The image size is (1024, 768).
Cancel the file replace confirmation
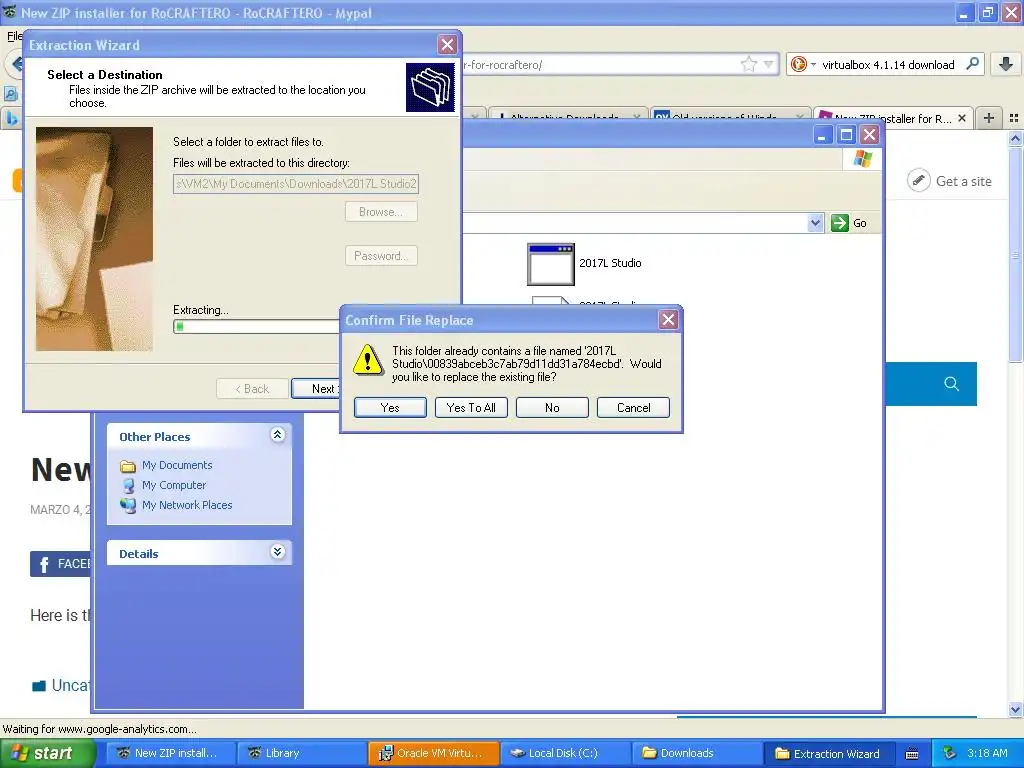coord(633,408)
